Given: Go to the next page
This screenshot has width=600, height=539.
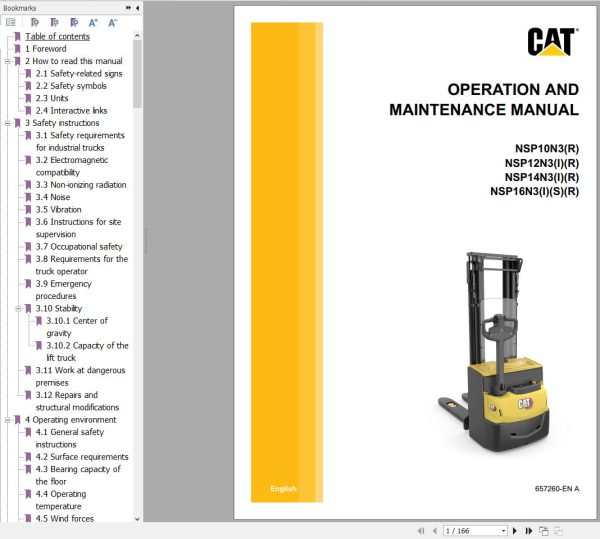Looking at the screenshot, I should [x=515, y=531].
